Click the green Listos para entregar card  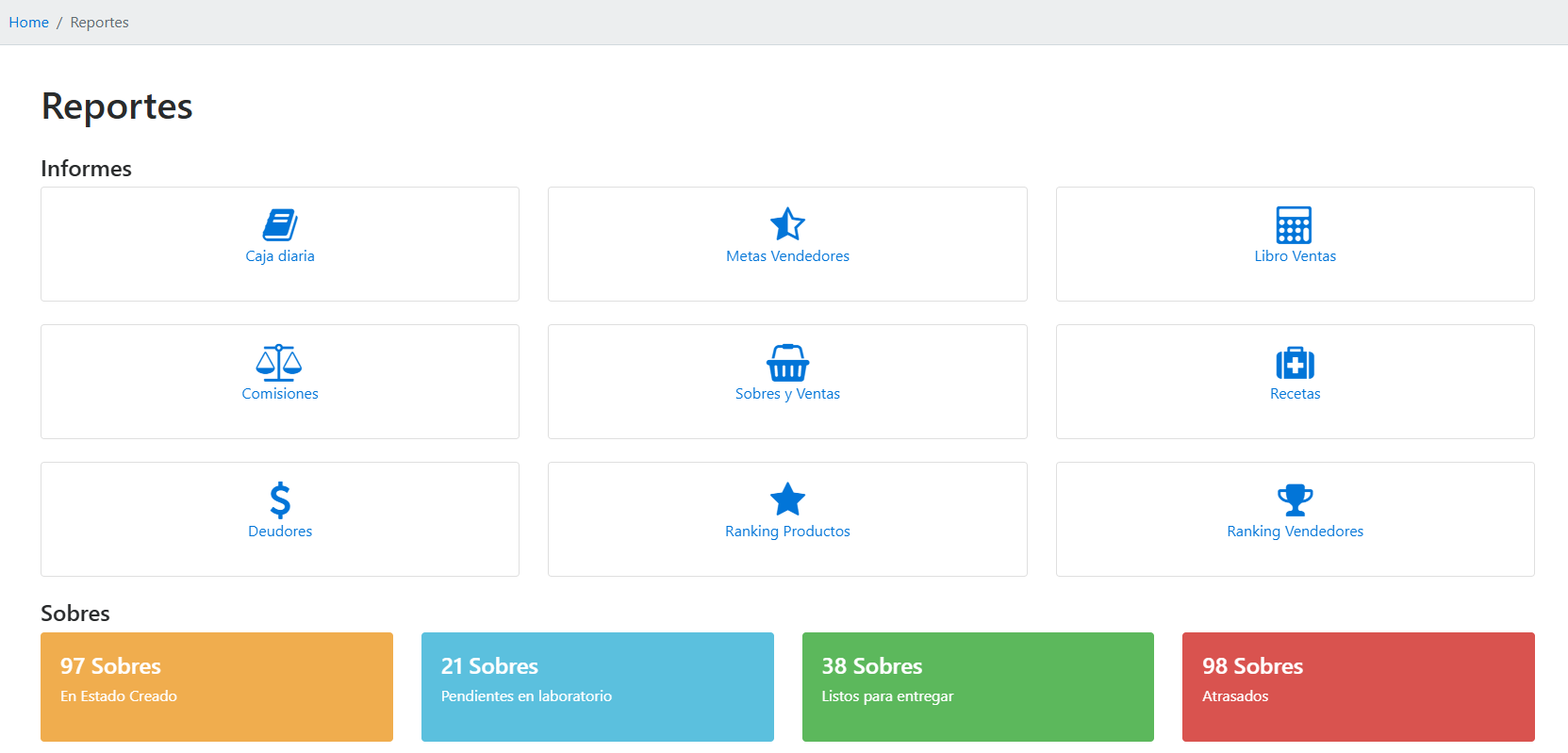tap(978, 686)
